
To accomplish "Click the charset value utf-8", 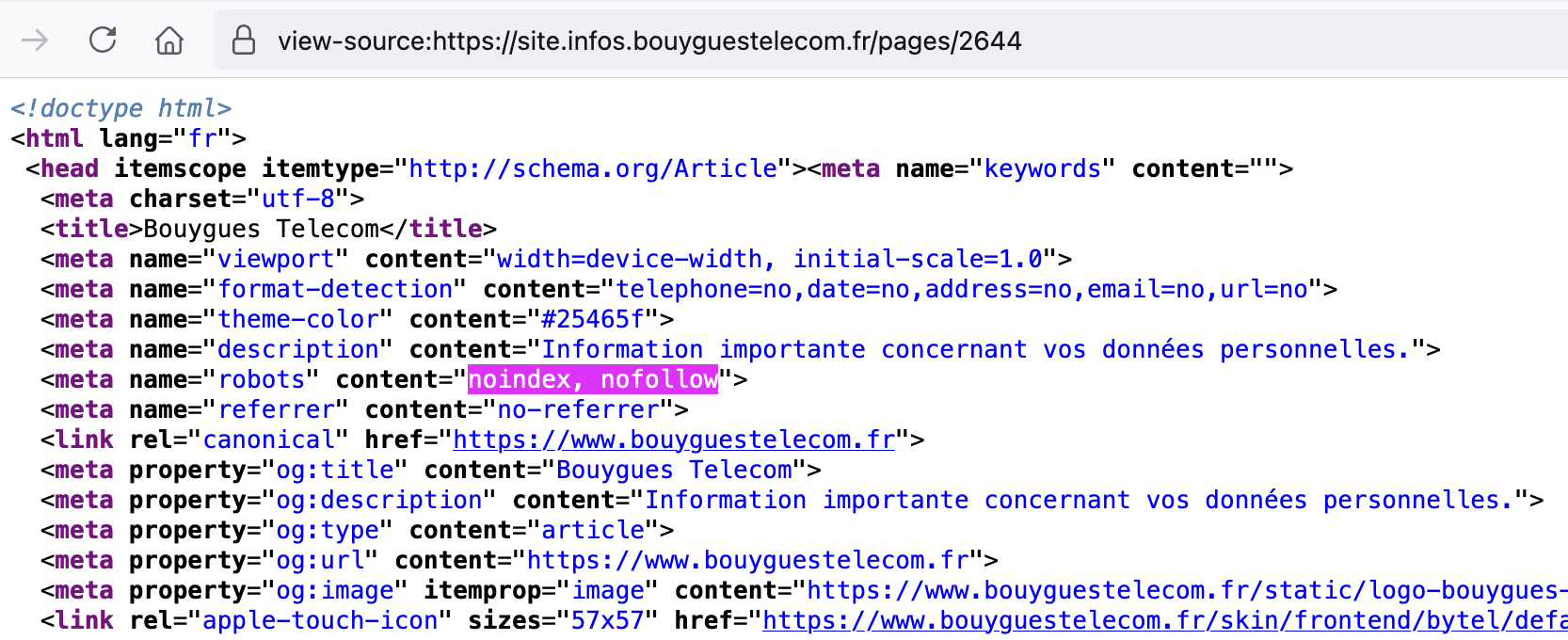I will [298, 199].
